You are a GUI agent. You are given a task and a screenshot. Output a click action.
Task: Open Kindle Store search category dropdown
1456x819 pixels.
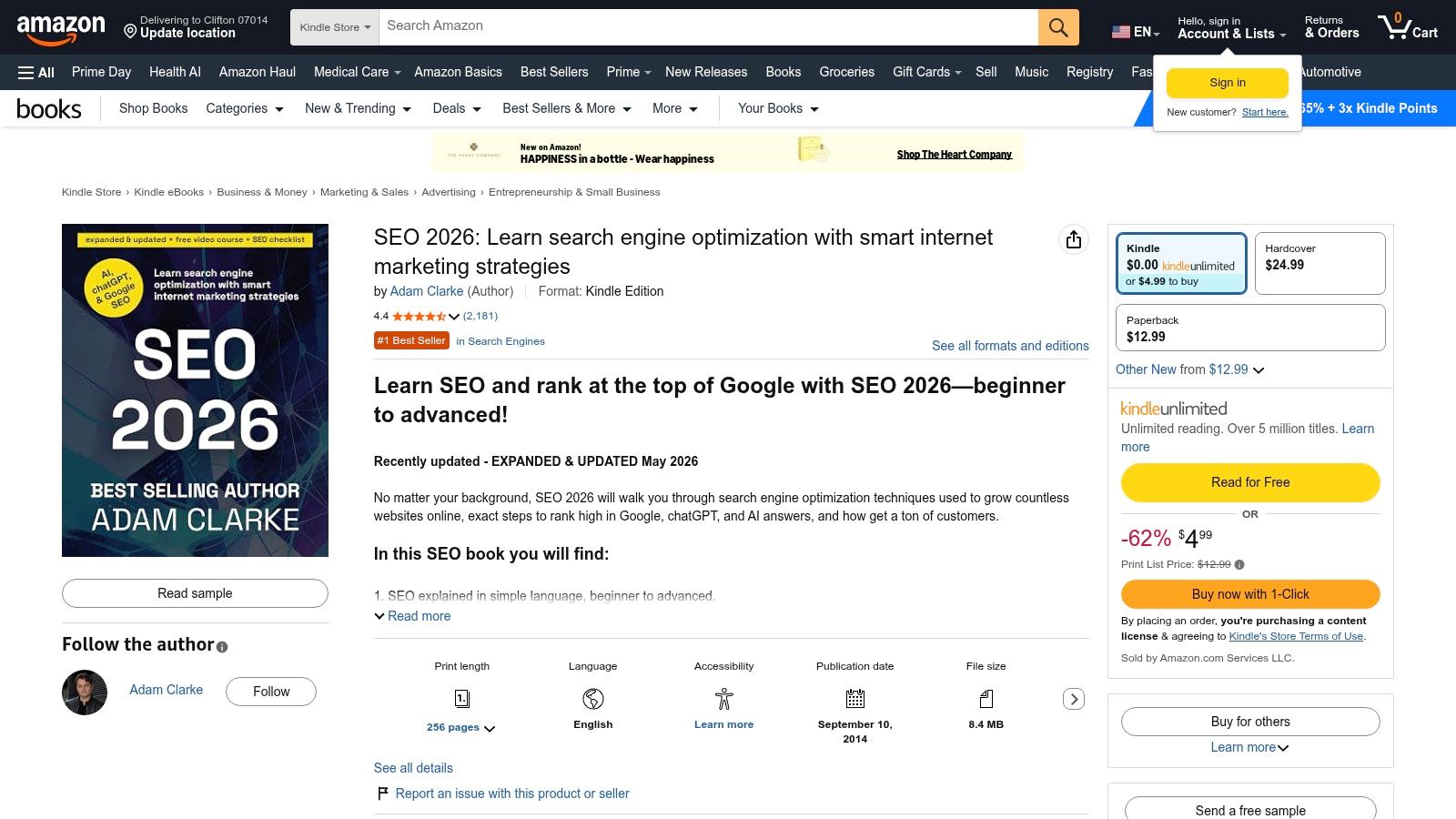(335, 27)
